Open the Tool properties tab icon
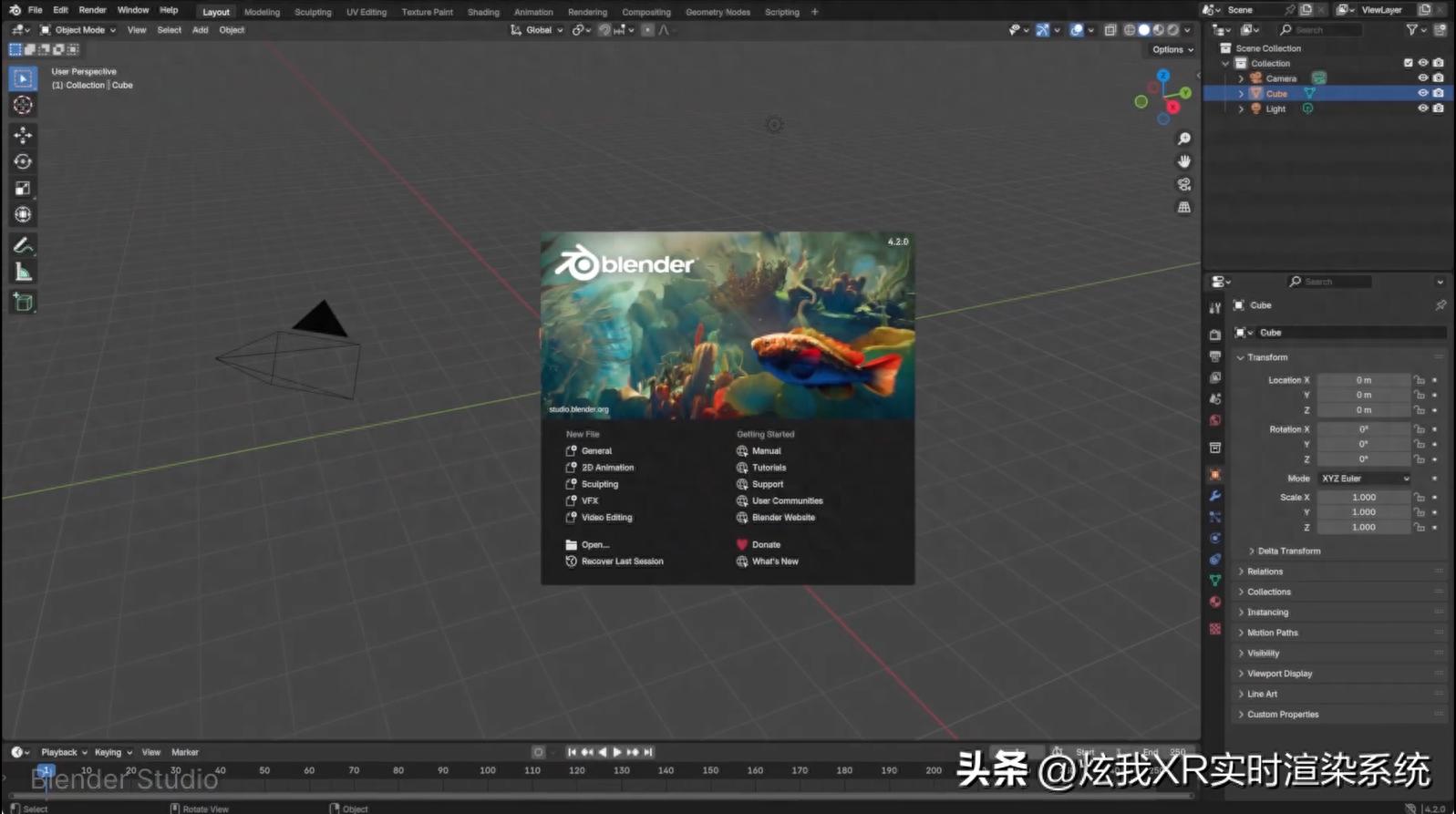This screenshot has height=814, width=1456. click(1214, 308)
